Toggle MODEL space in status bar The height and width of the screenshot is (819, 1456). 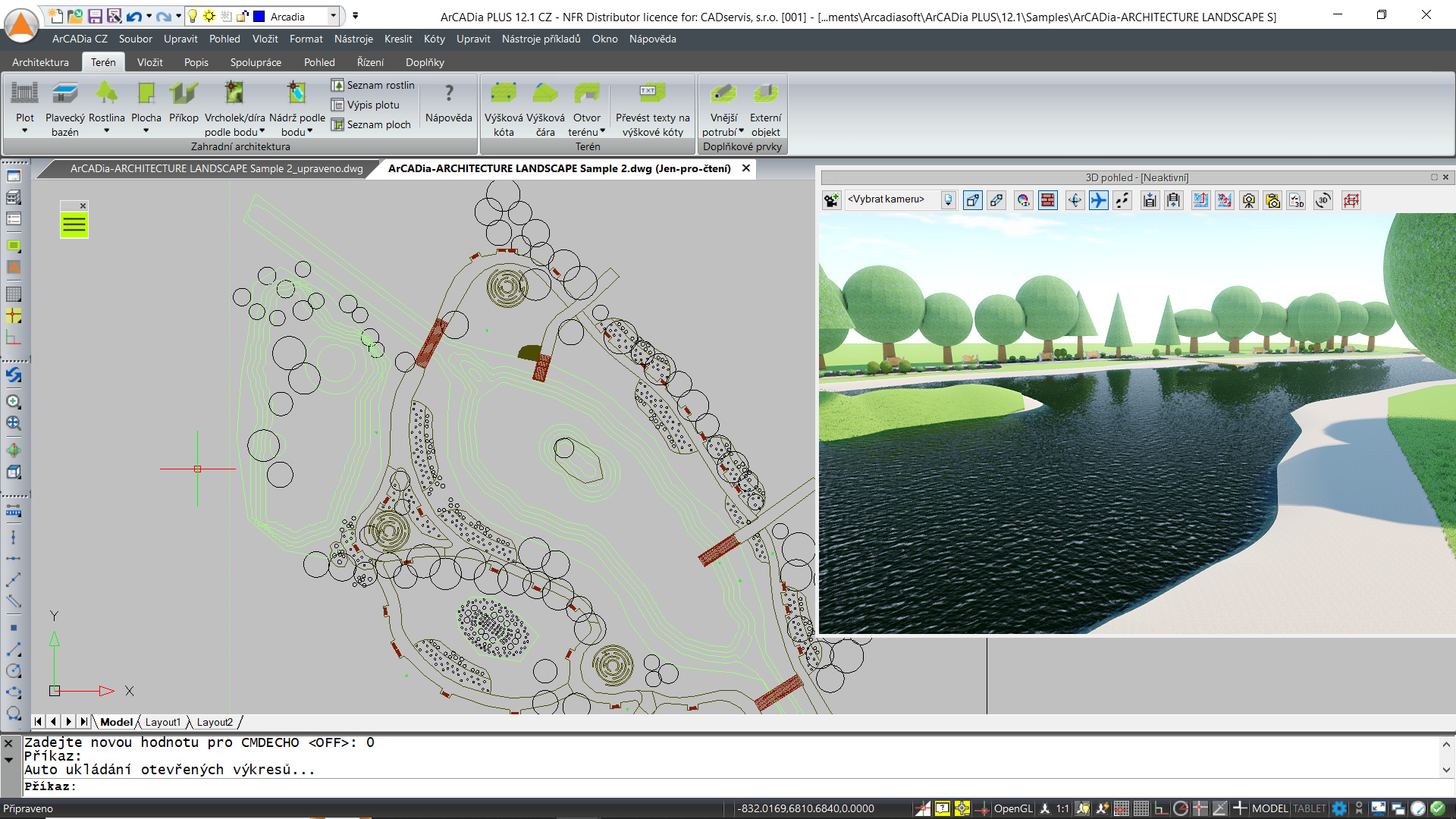(x=1269, y=808)
